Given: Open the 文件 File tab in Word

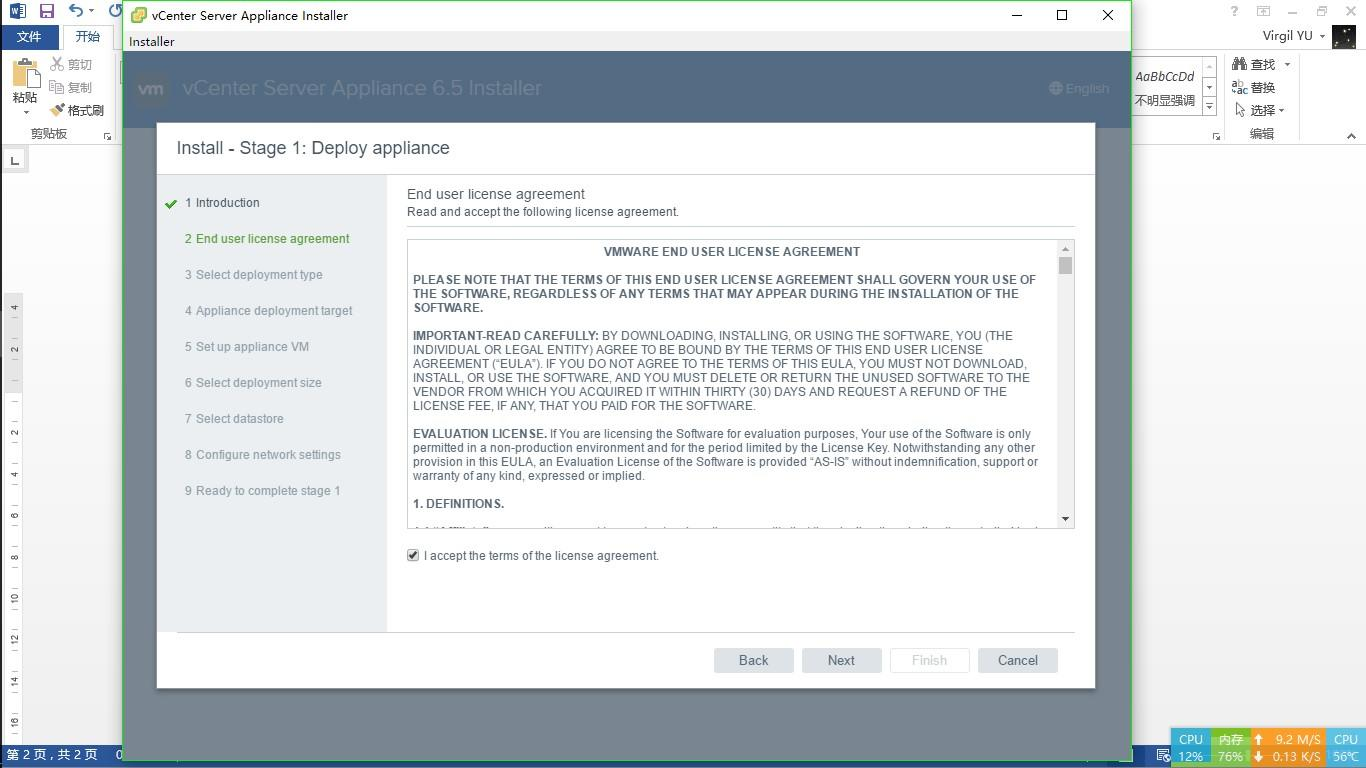Looking at the screenshot, I should pyautogui.click(x=29, y=36).
